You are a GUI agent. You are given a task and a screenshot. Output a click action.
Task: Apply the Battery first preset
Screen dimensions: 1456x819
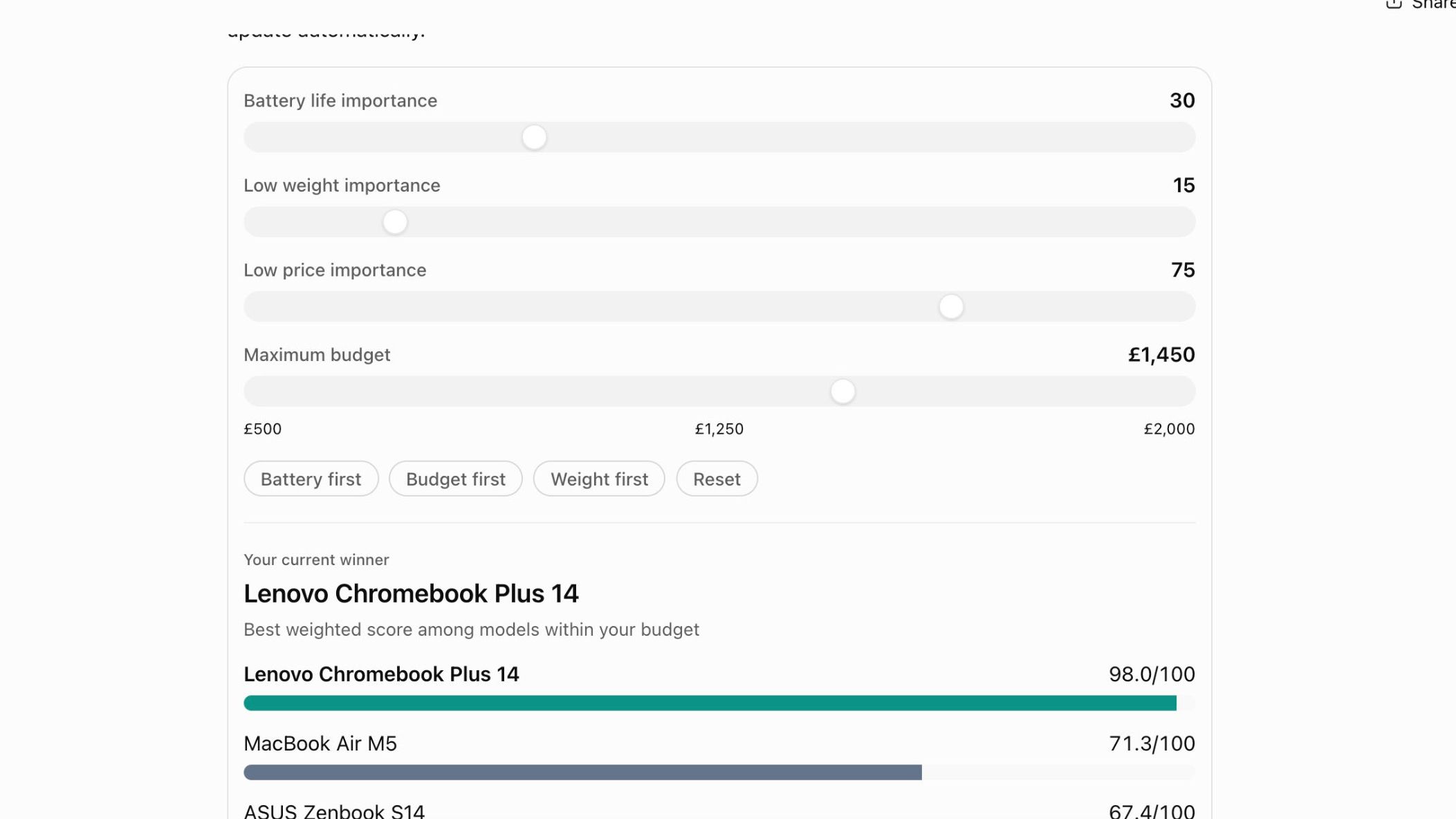[x=311, y=479]
